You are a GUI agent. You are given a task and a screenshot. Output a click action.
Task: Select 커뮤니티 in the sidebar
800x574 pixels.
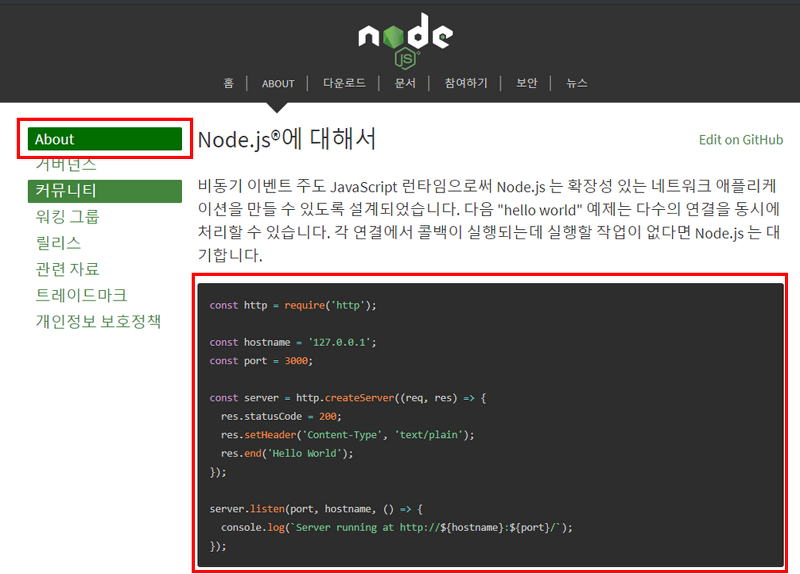(x=105, y=191)
